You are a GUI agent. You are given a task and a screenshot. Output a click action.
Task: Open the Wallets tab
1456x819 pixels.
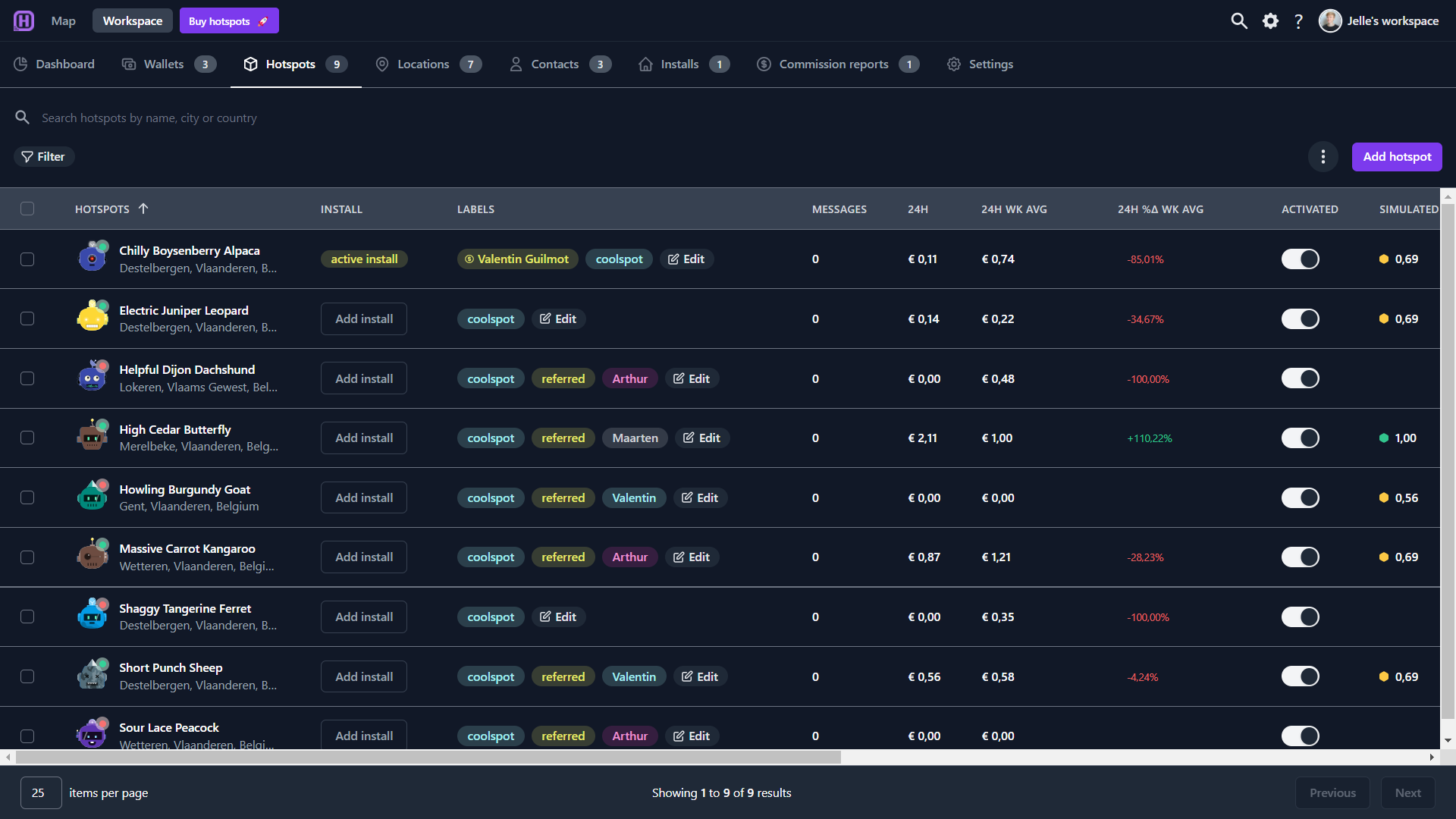coord(169,64)
